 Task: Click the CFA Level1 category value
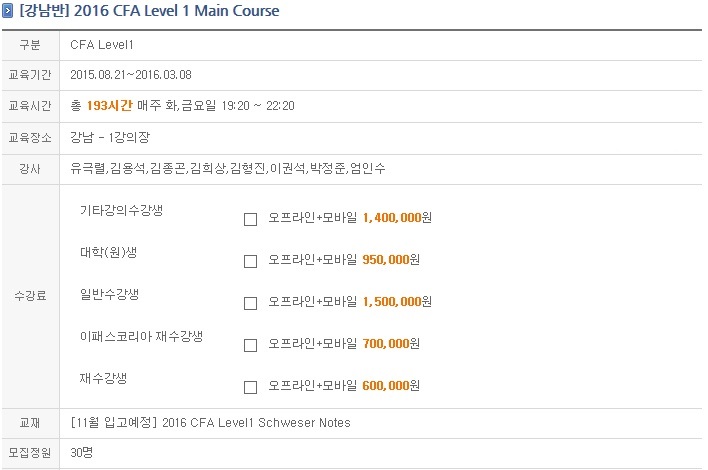[102, 45]
